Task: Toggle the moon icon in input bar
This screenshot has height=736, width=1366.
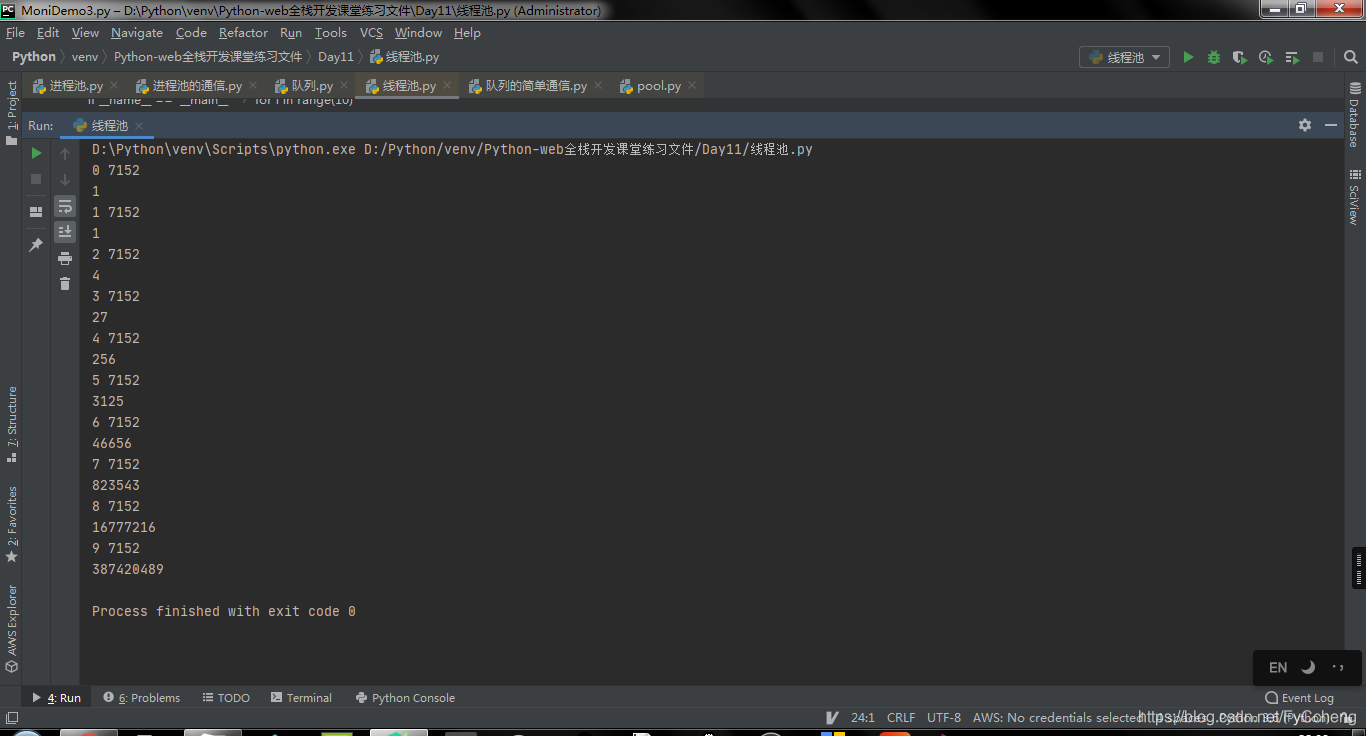Action: [x=1307, y=667]
